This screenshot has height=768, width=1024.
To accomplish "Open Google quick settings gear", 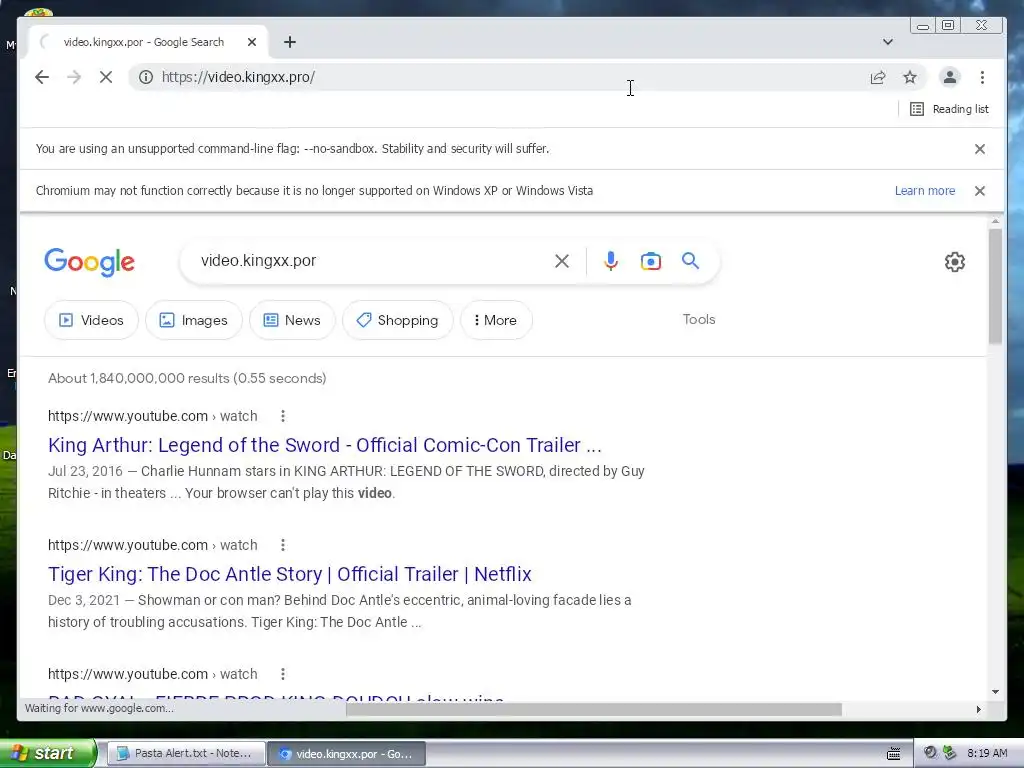I will coord(955,262).
